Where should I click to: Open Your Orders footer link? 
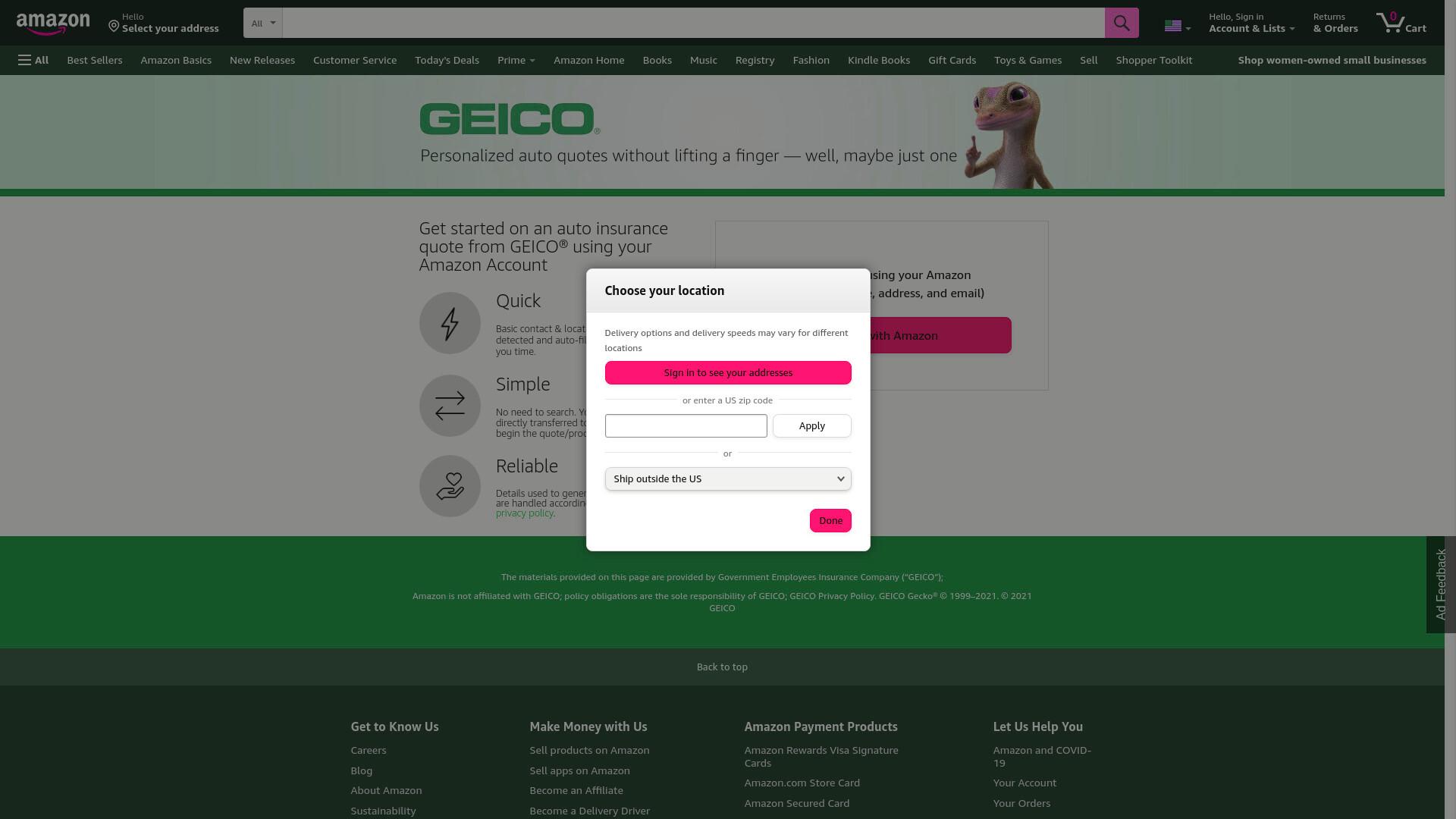pyautogui.click(x=1021, y=803)
